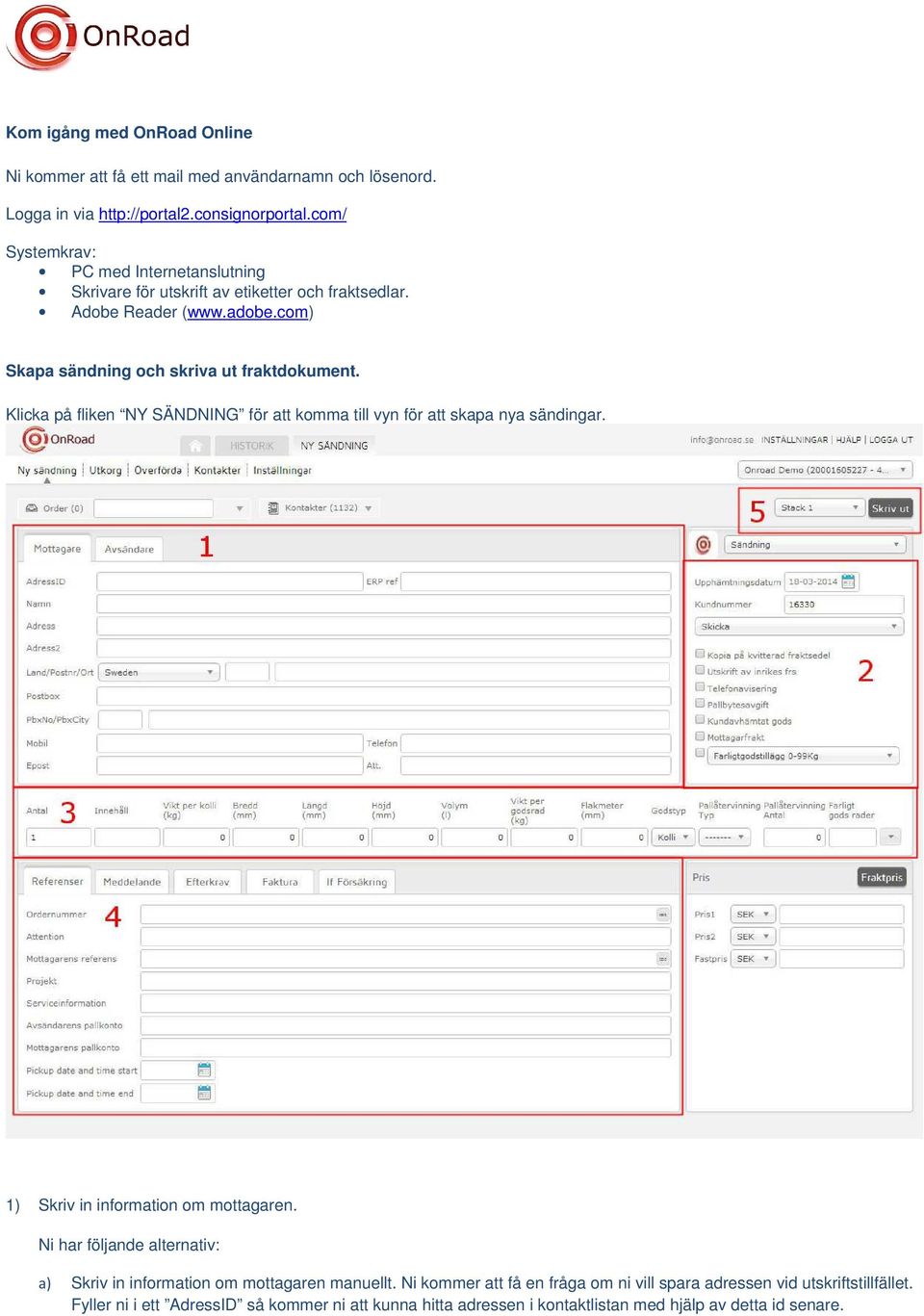Open the Utkorg submenu item
The width and height of the screenshot is (924, 1316).
point(105,470)
